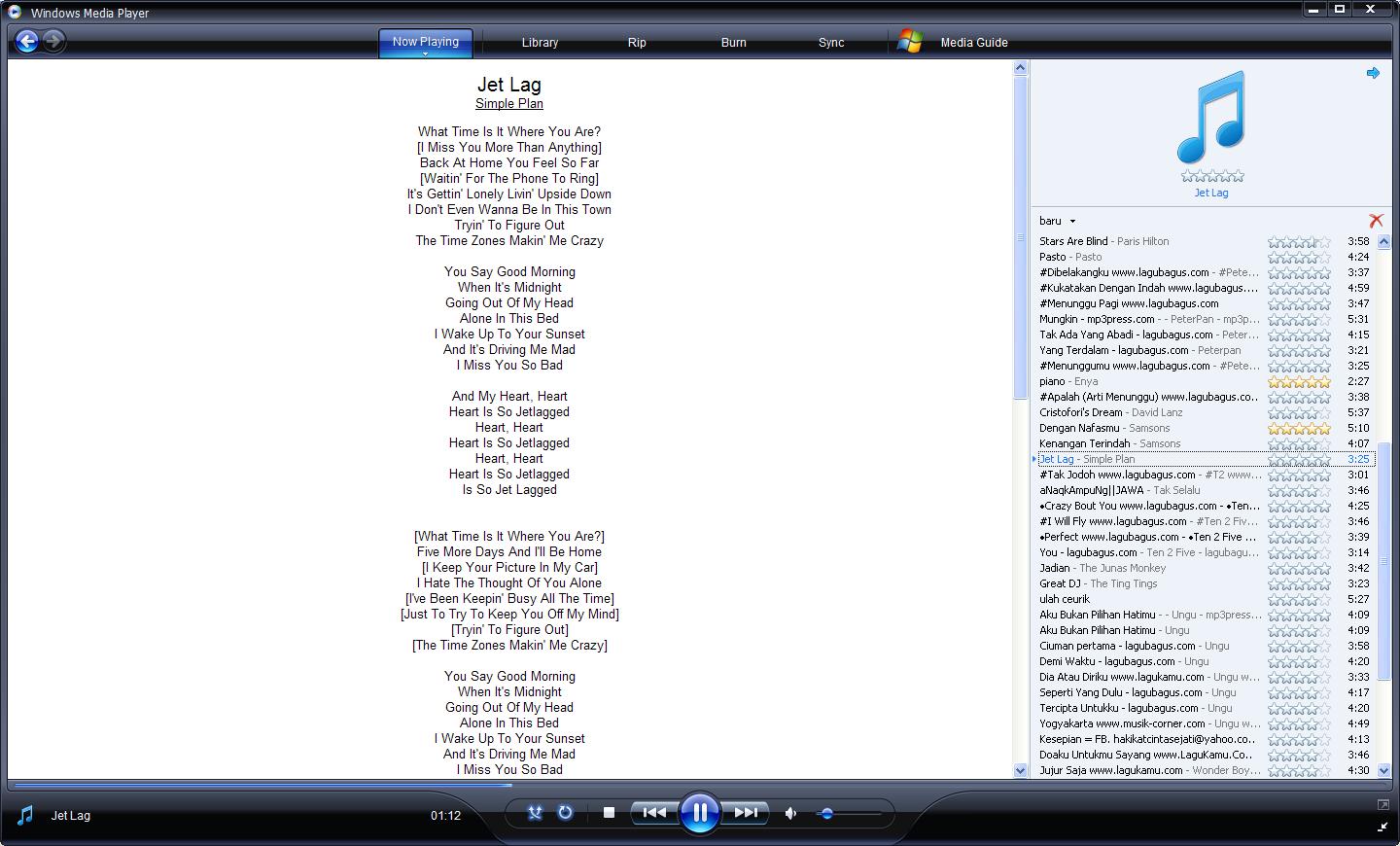This screenshot has height=846, width=1400.
Task: Rate 'Stars Are Blind' row stars
Action: [1299, 242]
